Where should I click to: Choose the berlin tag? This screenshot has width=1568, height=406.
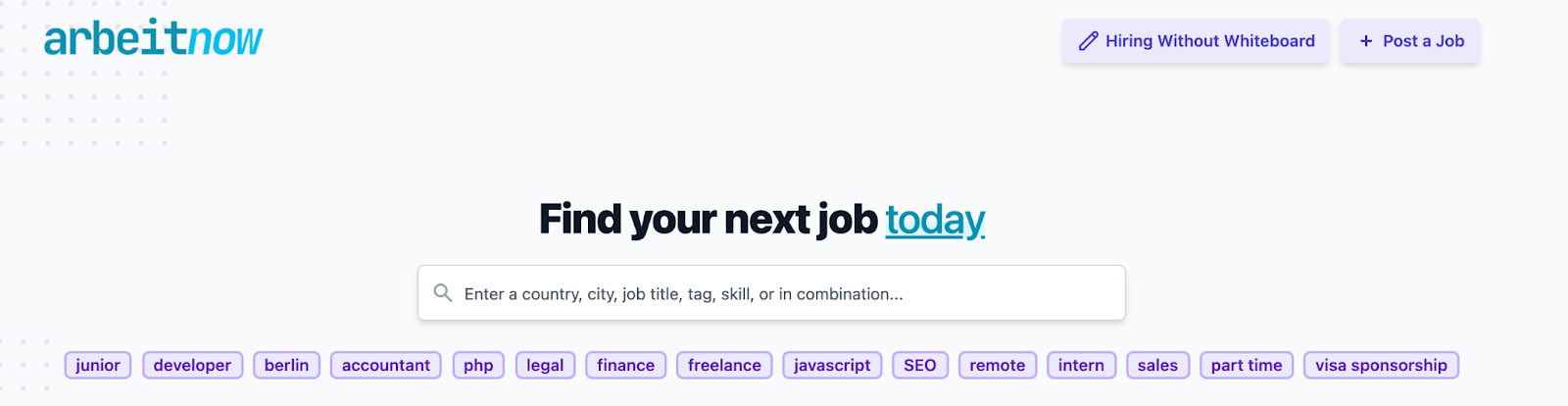tap(286, 365)
